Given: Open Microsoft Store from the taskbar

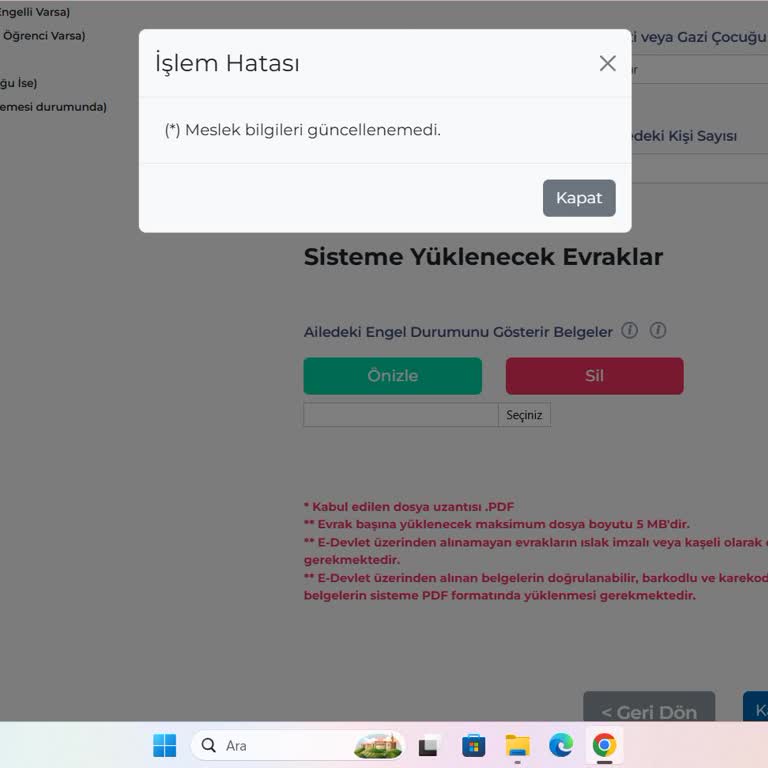Looking at the screenshot, I should pos(473,746).
